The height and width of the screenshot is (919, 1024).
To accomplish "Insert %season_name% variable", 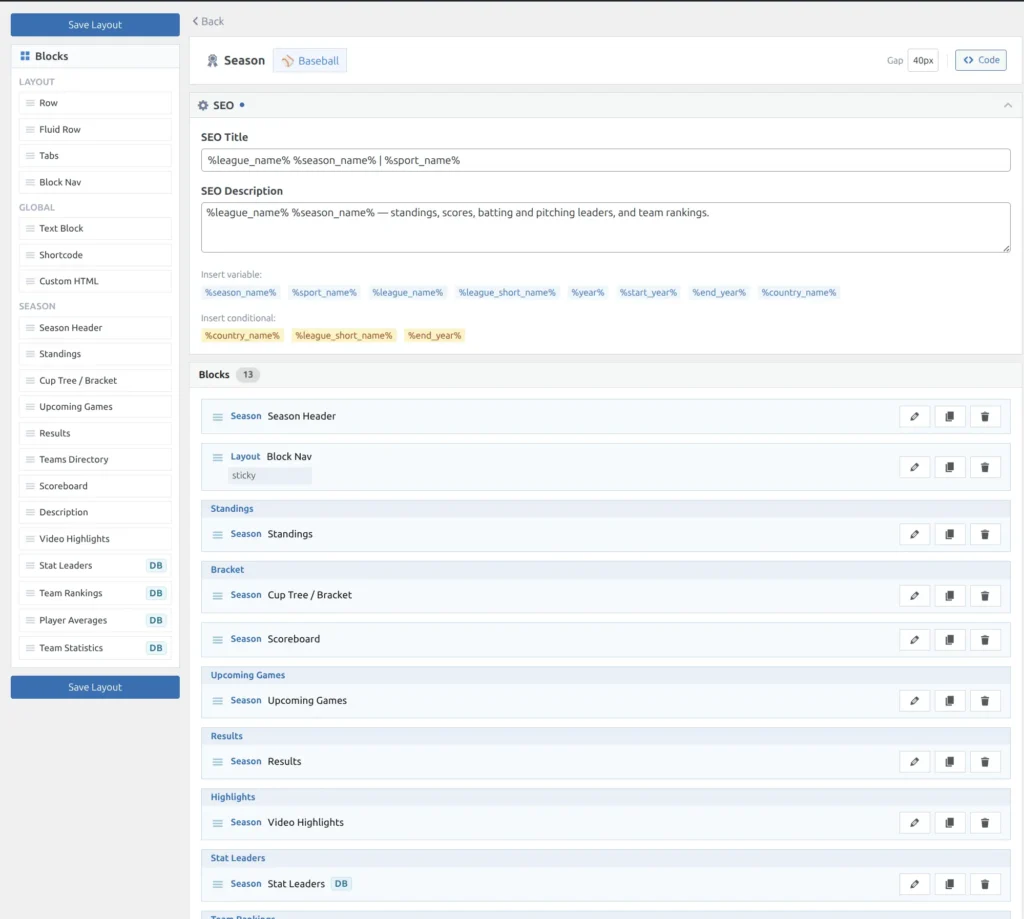I will coord(240,293).
